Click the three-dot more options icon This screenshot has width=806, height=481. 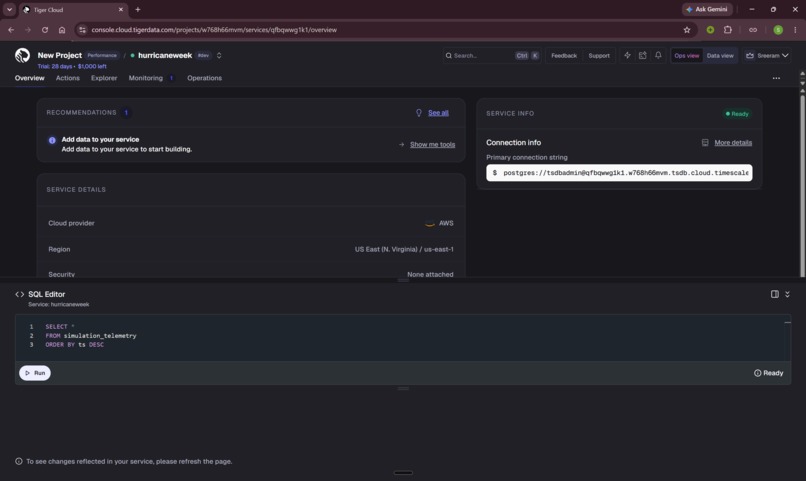(x=776, y=78)
